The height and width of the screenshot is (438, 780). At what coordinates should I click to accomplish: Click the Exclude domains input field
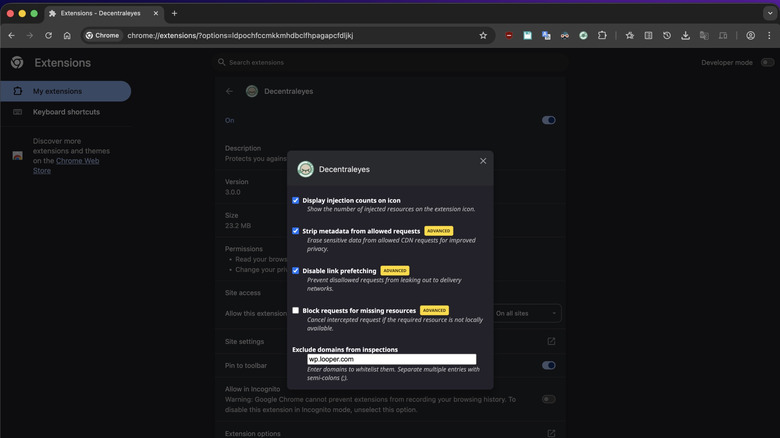(x=391, y=359)
